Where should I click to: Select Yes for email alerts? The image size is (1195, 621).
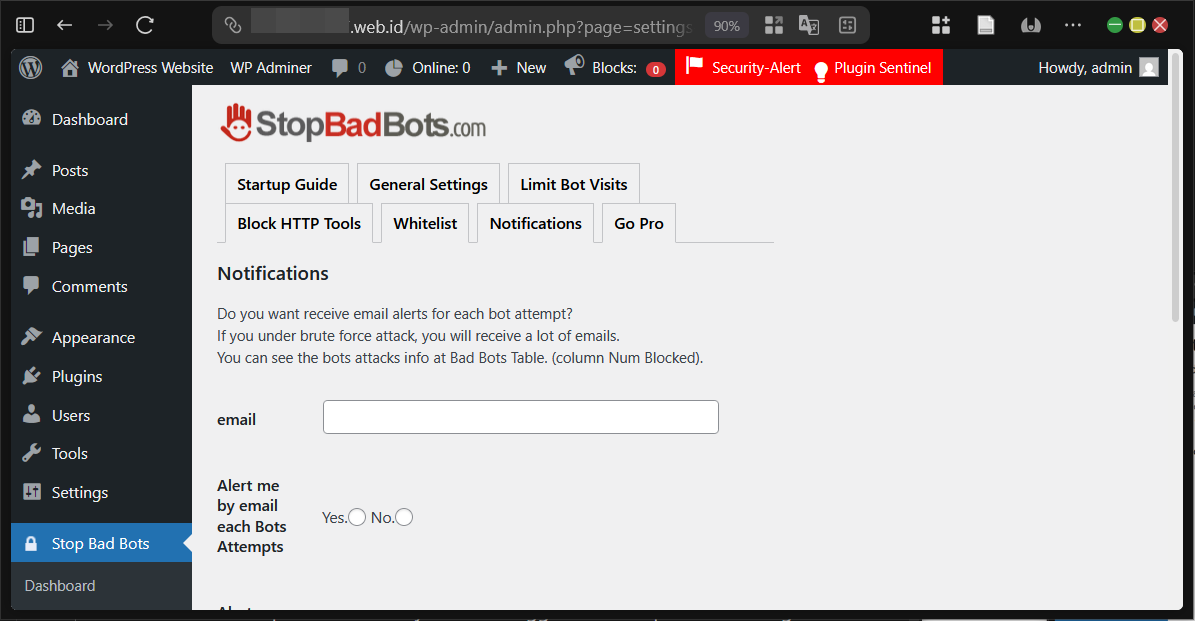pos(357,517)
